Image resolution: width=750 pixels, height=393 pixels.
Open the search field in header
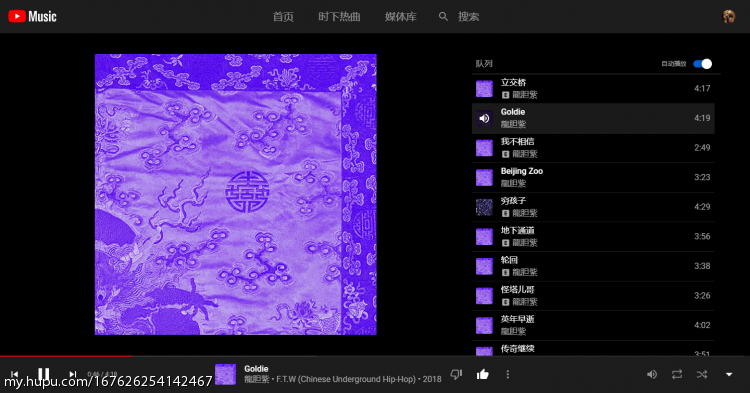459,17
